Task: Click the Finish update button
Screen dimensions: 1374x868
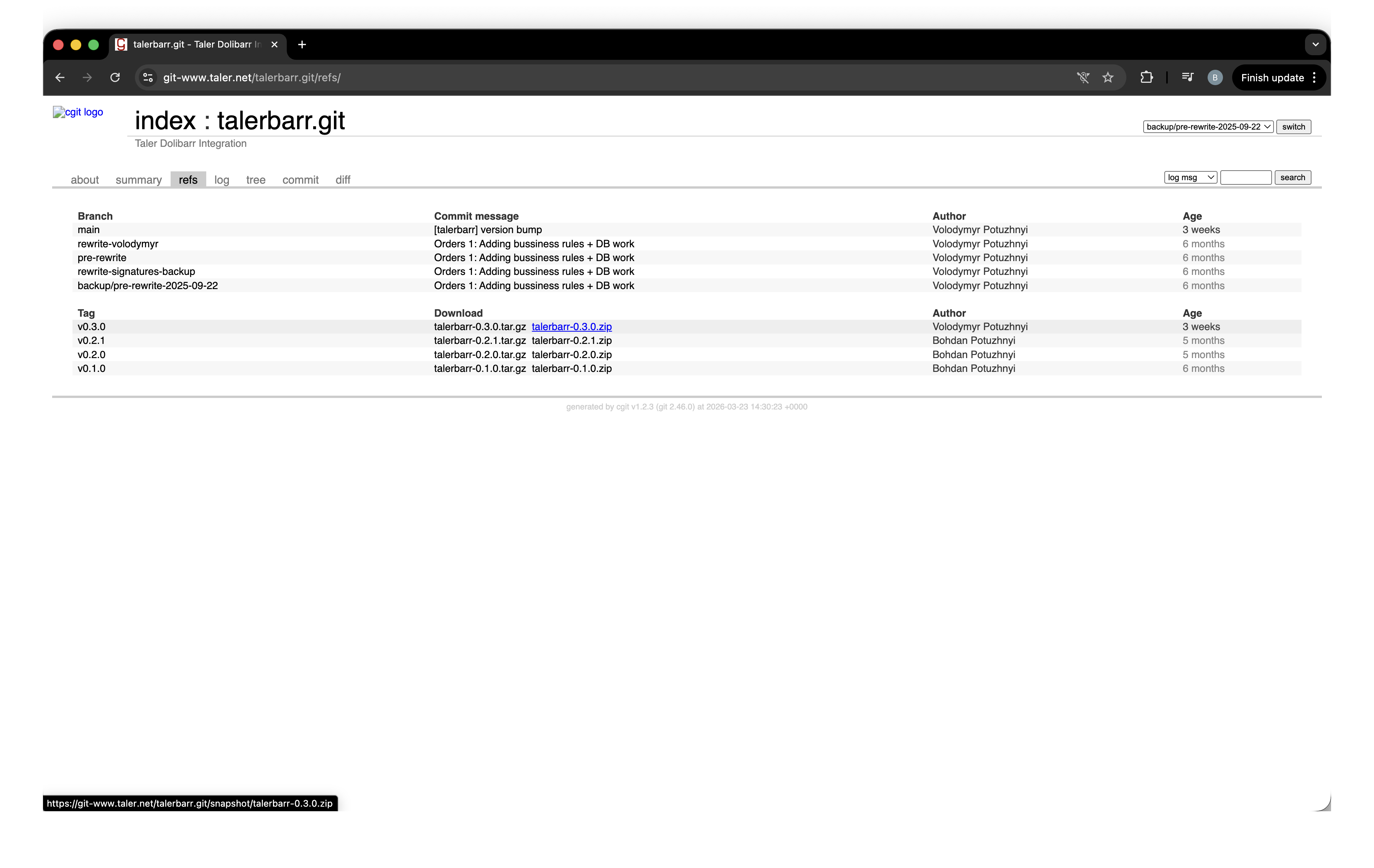Action: click(x=1272, y=77)
